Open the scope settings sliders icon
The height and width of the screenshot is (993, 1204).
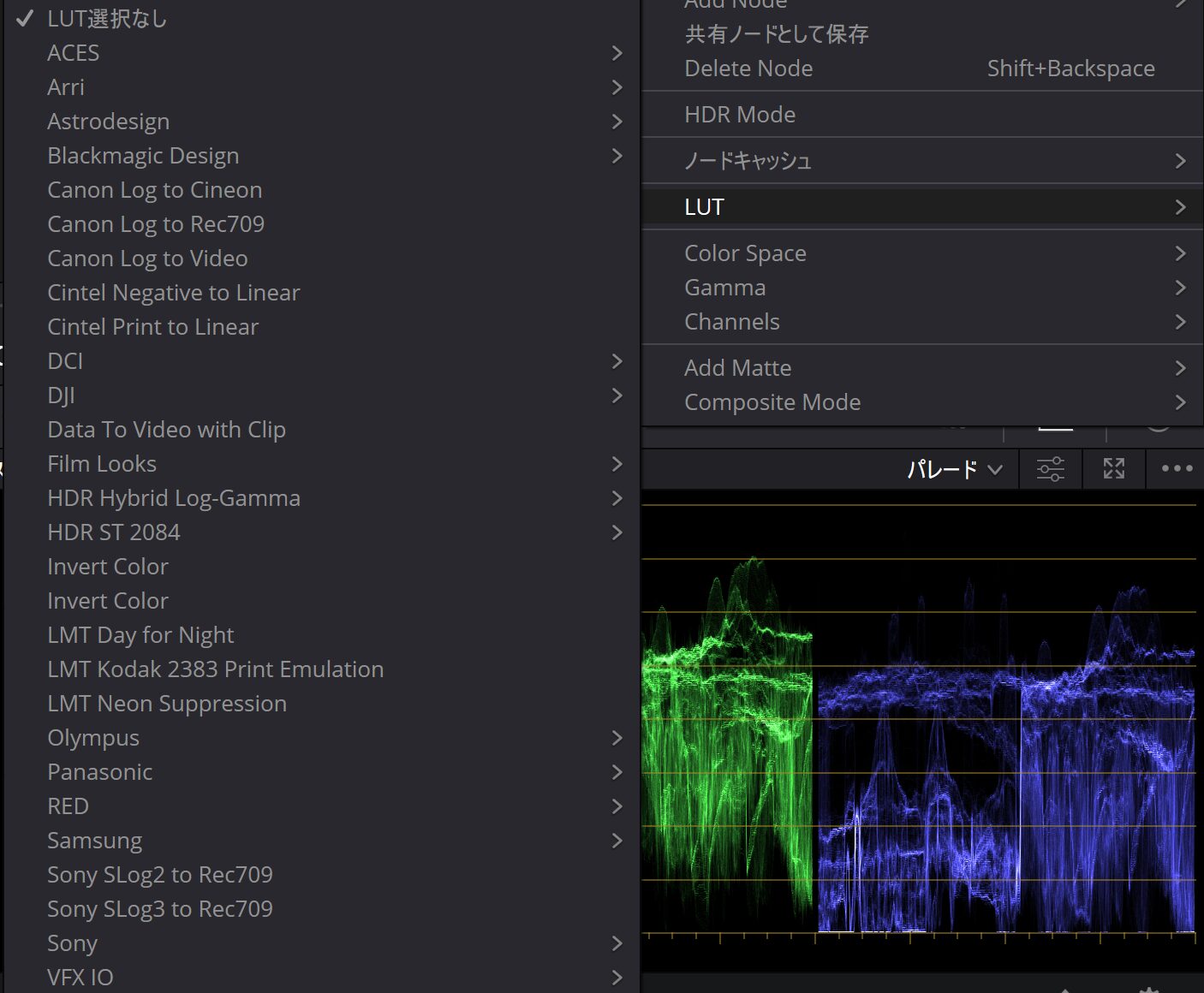pos(1050,468)
